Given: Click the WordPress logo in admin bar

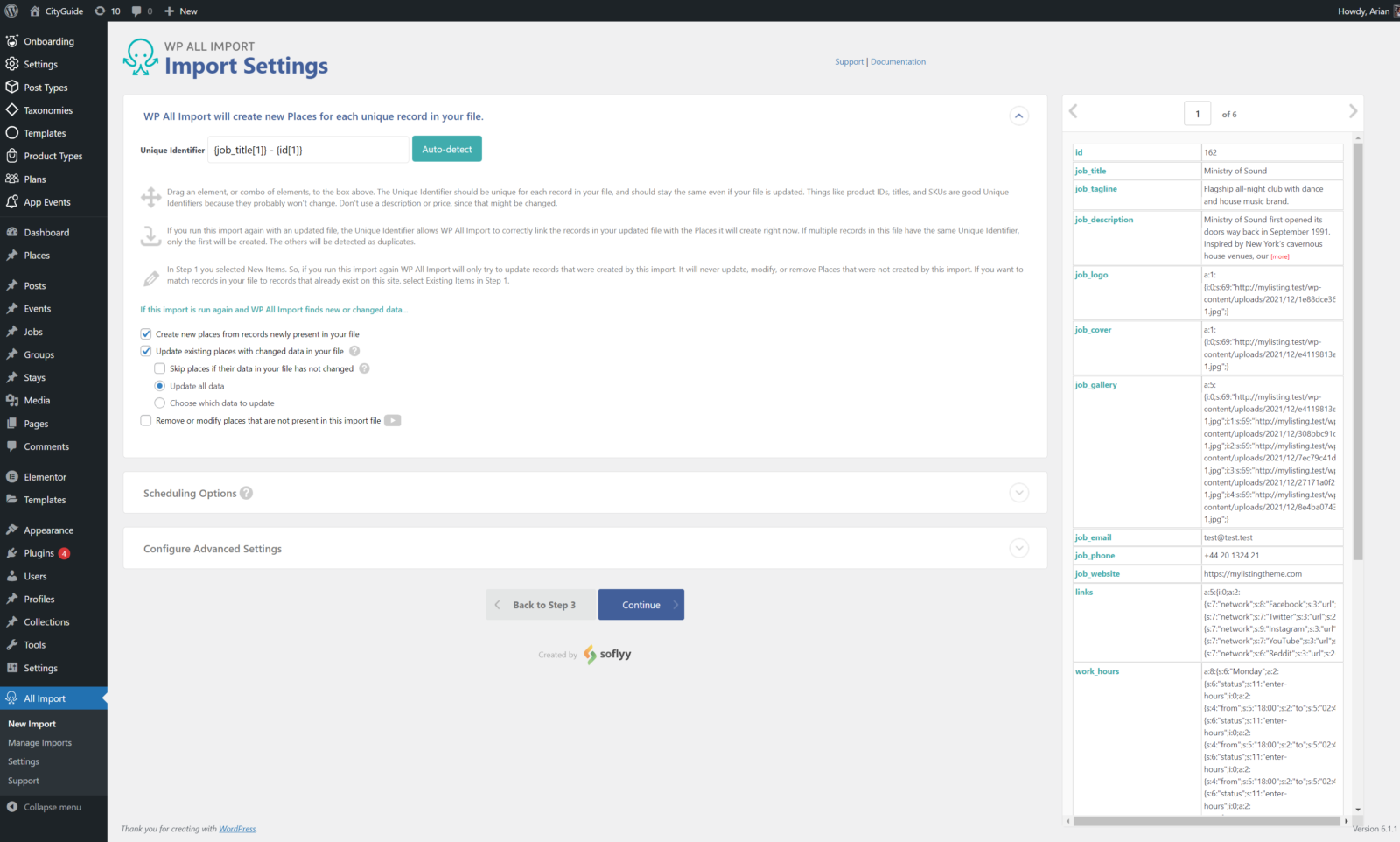Looking at the screenshot, I should (10, 11).
